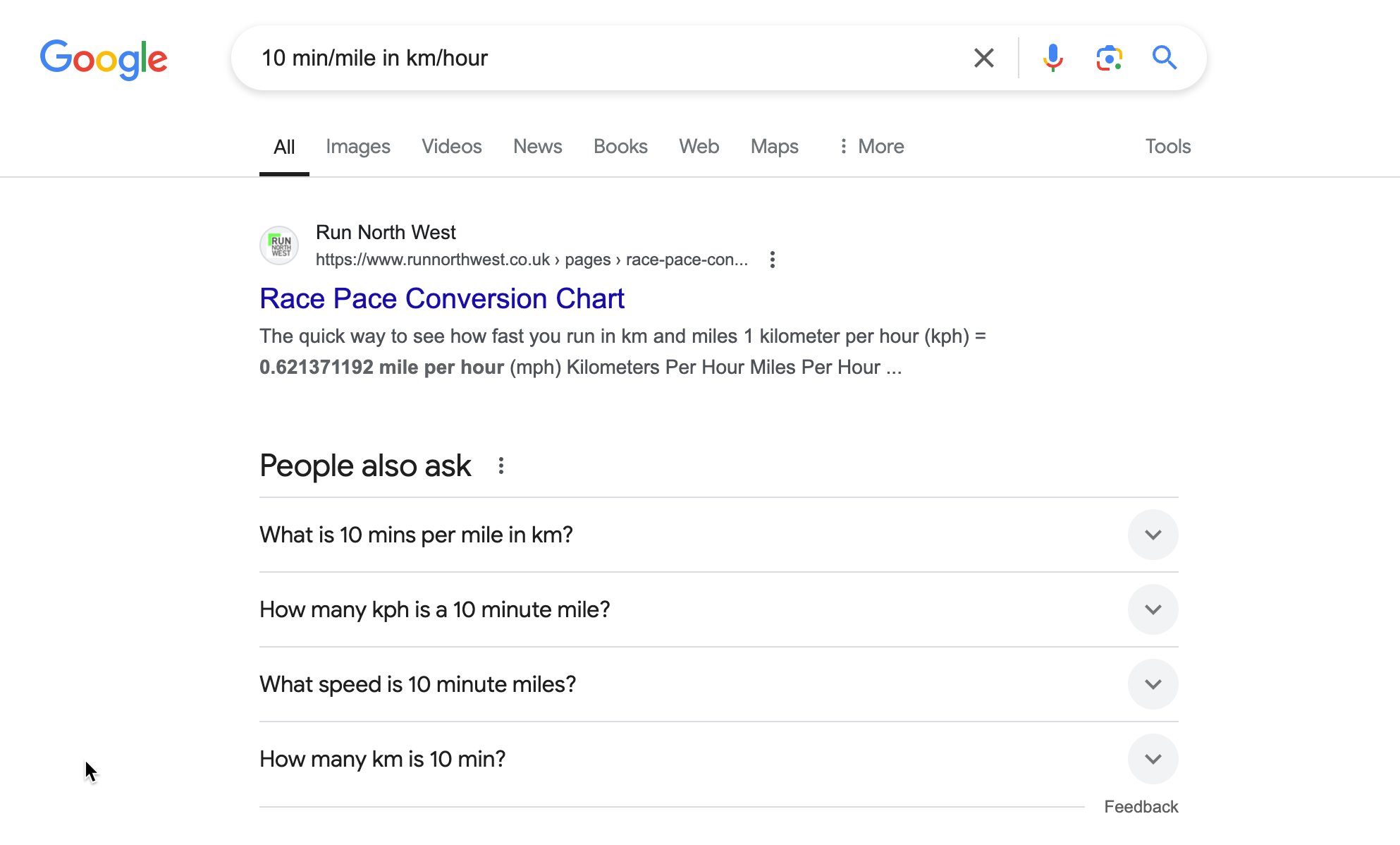Screen dimensions: 1400x845
Task: Expand "What is 10 mins per mile in km?"
Action: pyautogui.click(x=718, y=535)
